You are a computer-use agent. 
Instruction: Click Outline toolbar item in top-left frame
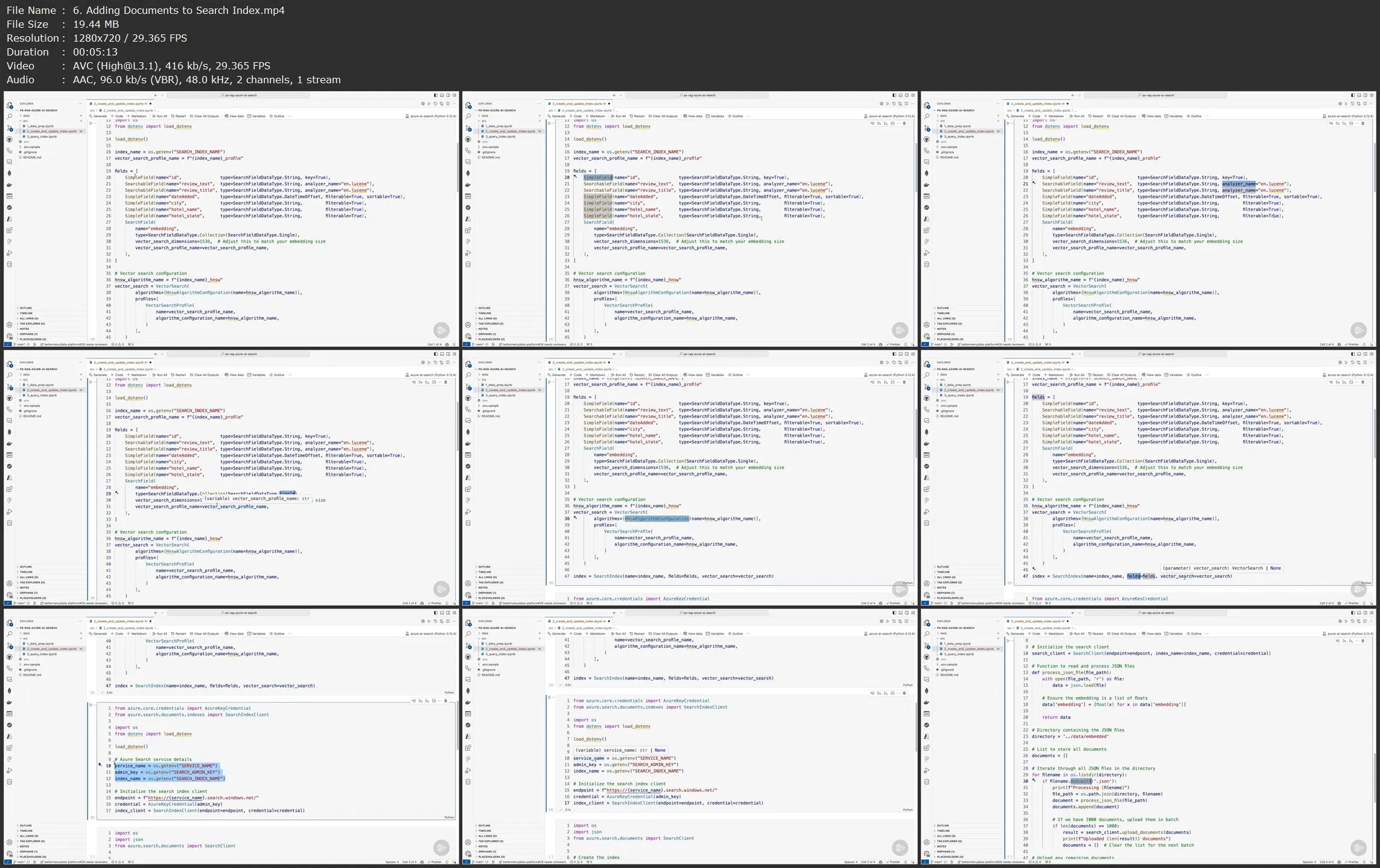click(277, 116)
